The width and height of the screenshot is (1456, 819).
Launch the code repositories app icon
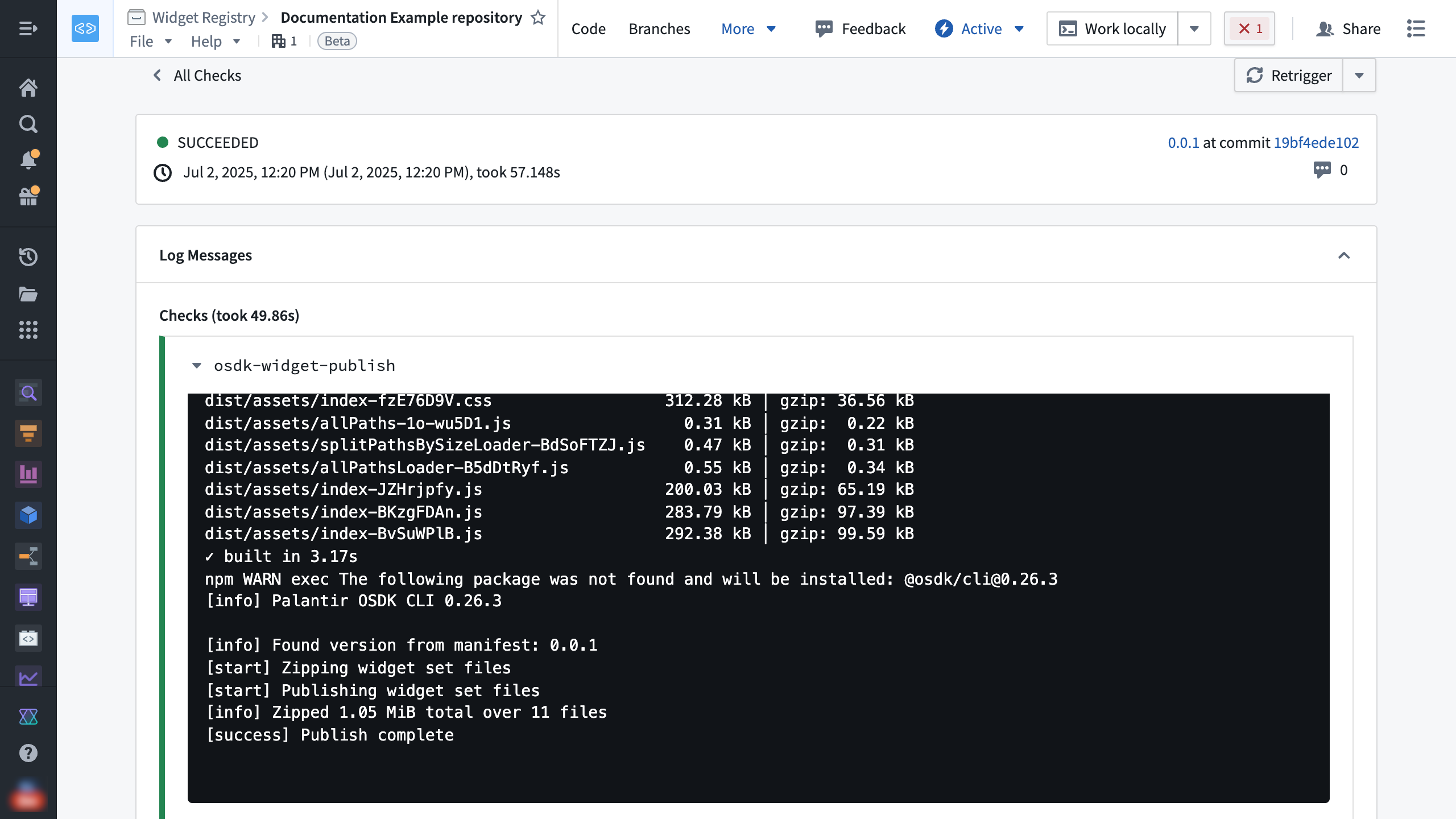28,638
